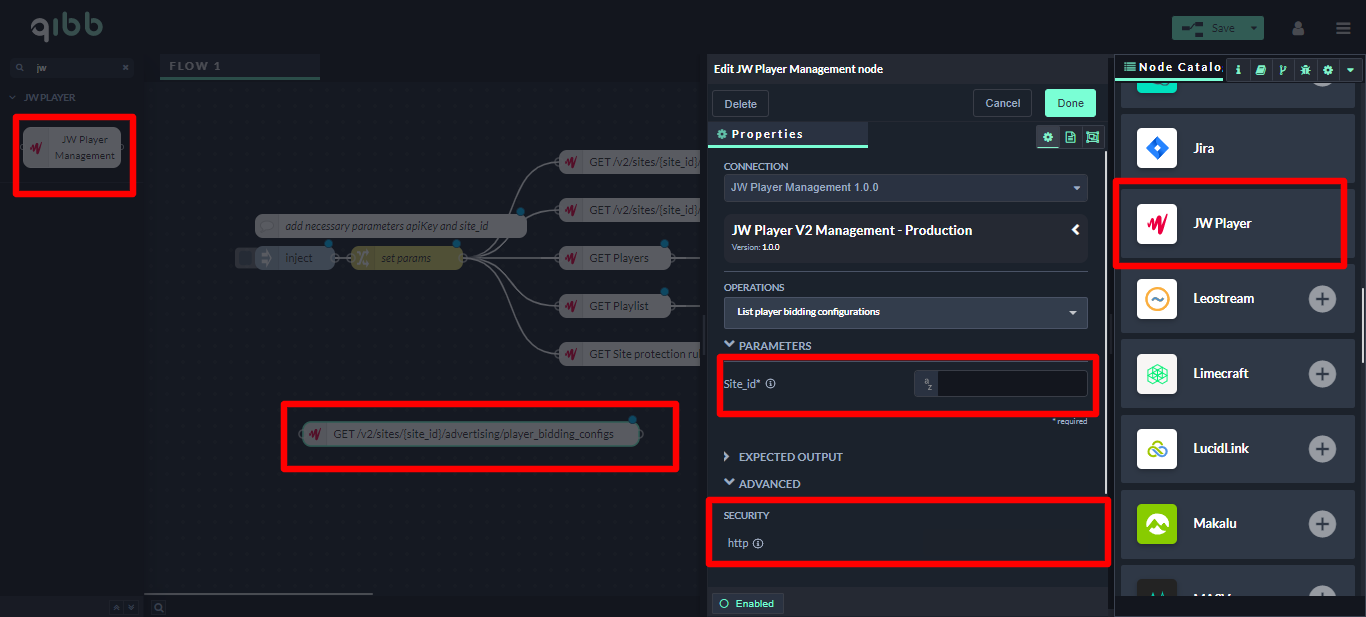1366x617 pixels.
Task: Click the Done button
Action: (1070, 103)
